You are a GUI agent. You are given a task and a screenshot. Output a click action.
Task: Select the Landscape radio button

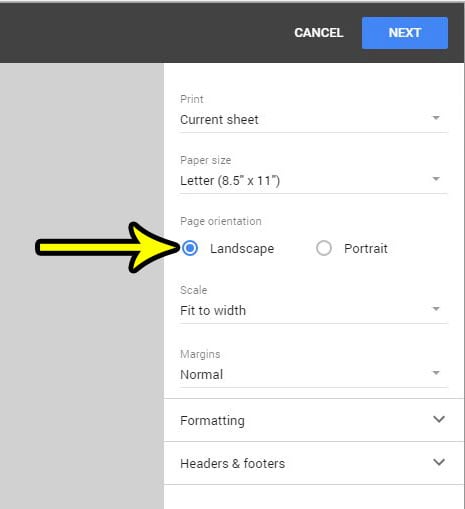tap(190, 248)
